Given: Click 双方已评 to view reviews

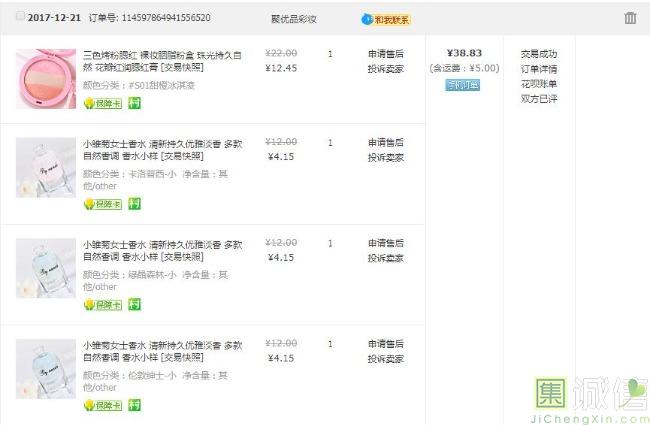Looking at the screenshot, I should point(539,99).
